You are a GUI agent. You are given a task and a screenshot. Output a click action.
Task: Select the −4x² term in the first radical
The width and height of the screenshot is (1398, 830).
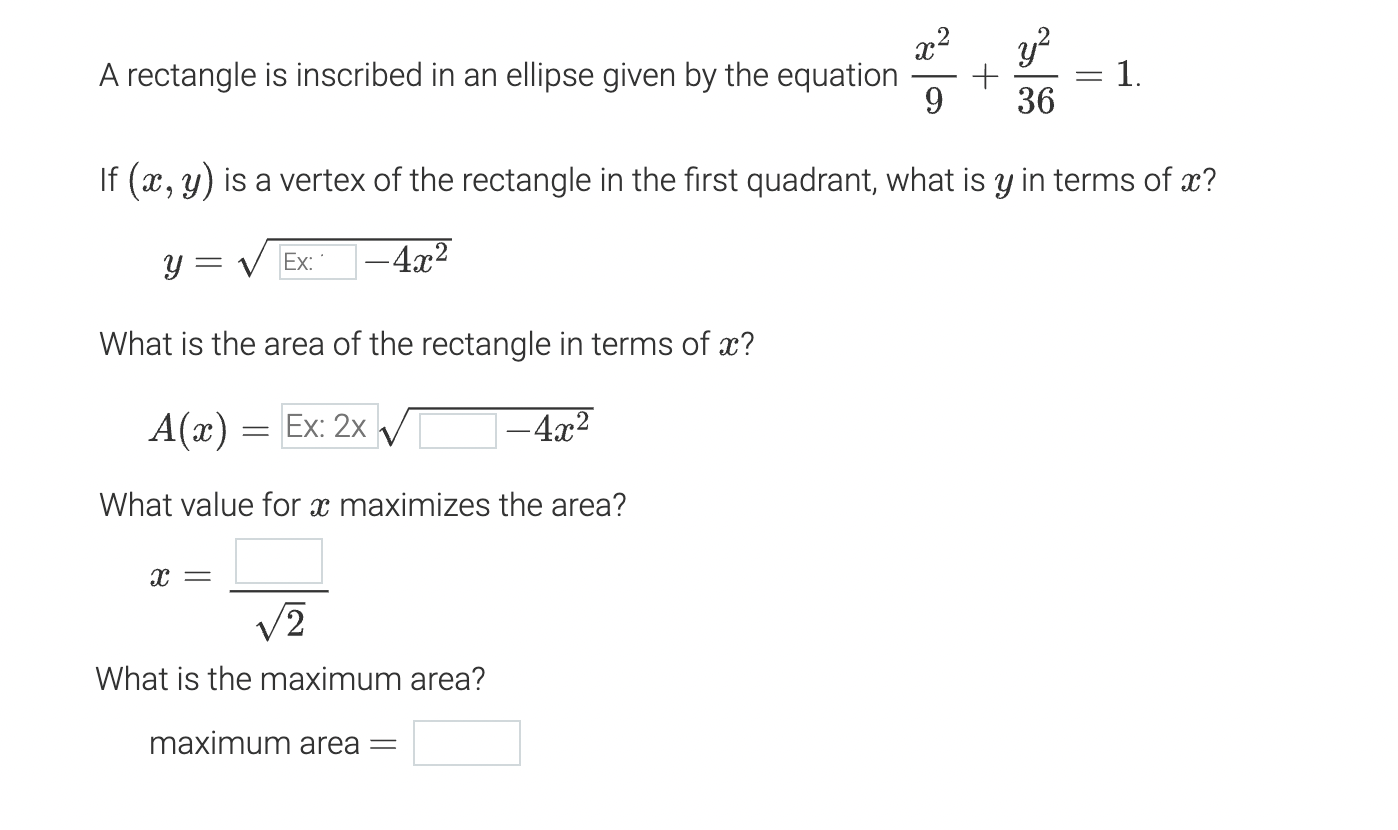404,258
